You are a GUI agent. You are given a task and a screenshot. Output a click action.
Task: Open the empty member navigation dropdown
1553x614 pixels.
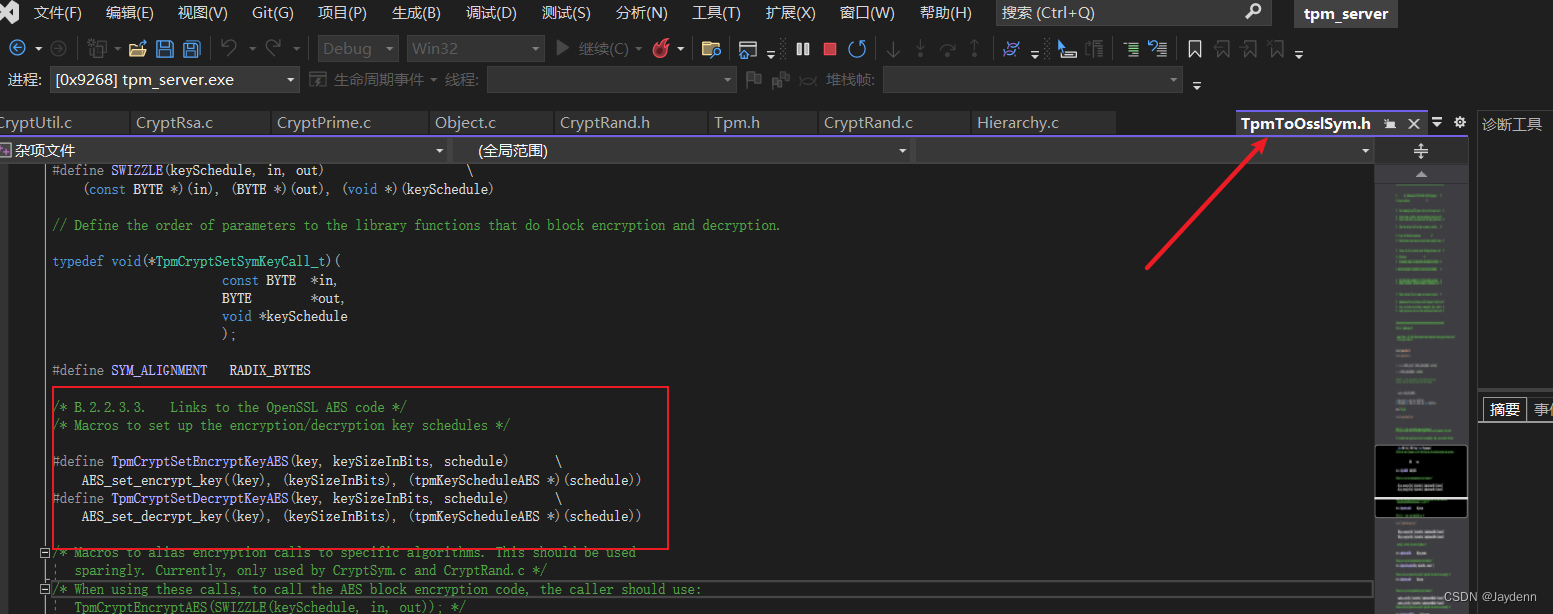click(x=1145, y=151)
